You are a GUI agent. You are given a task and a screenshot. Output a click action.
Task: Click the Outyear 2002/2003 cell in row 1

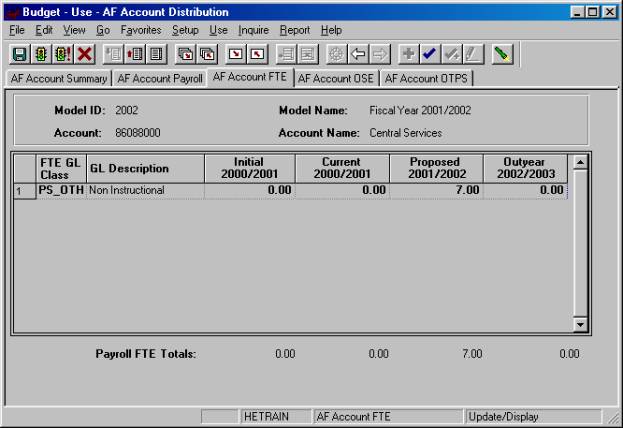tap(524, 190)
